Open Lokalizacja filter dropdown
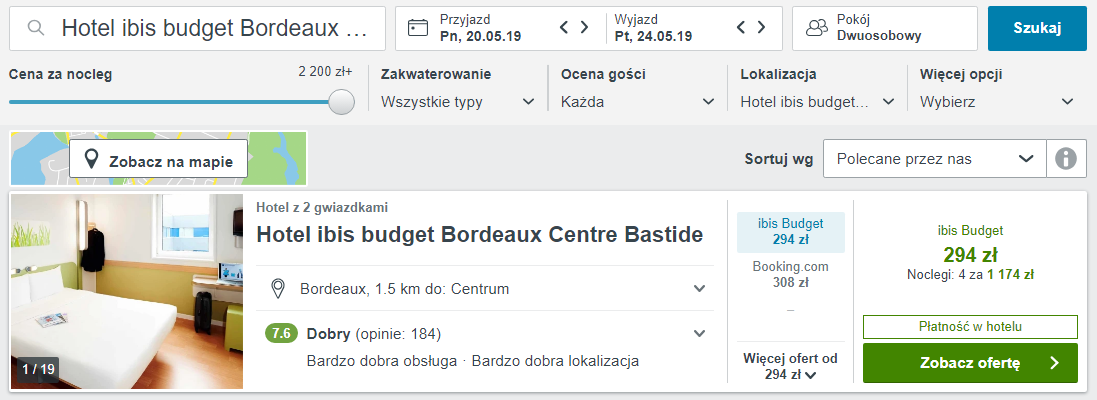Screen dimensions: 1097x400 pos(818,102)
